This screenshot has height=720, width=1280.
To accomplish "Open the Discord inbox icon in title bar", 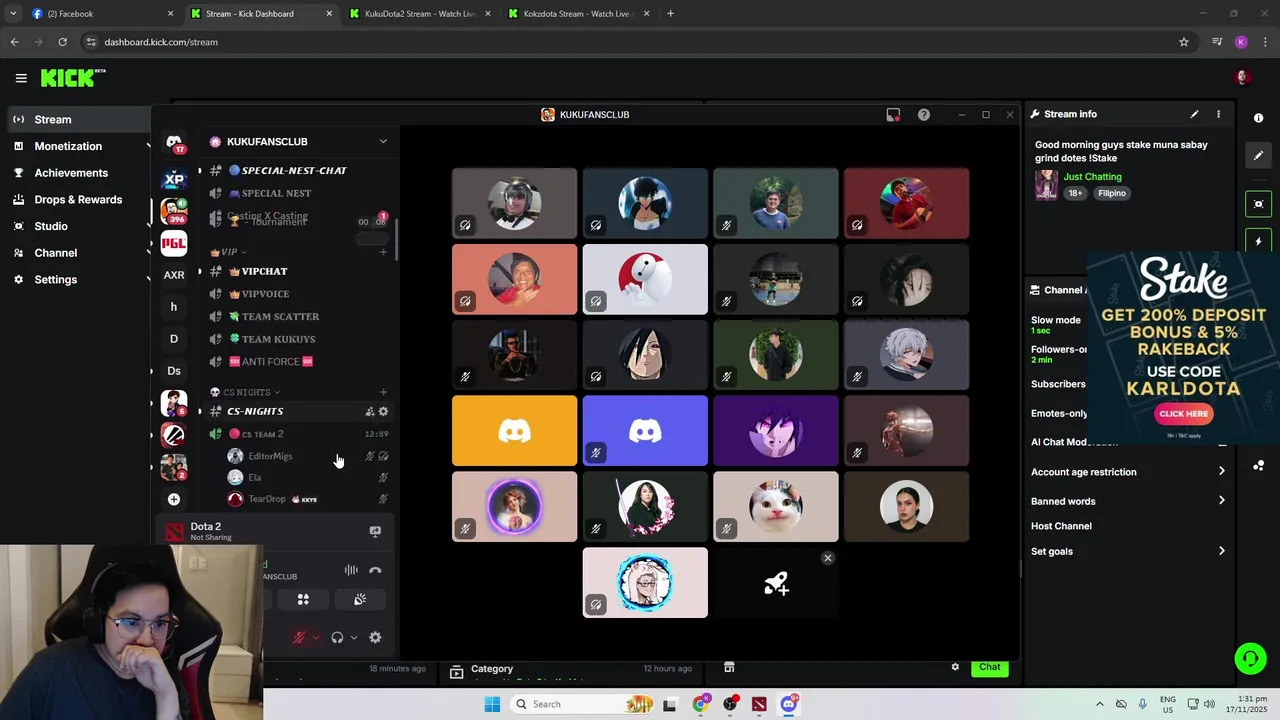I will (x=893, y=115).
